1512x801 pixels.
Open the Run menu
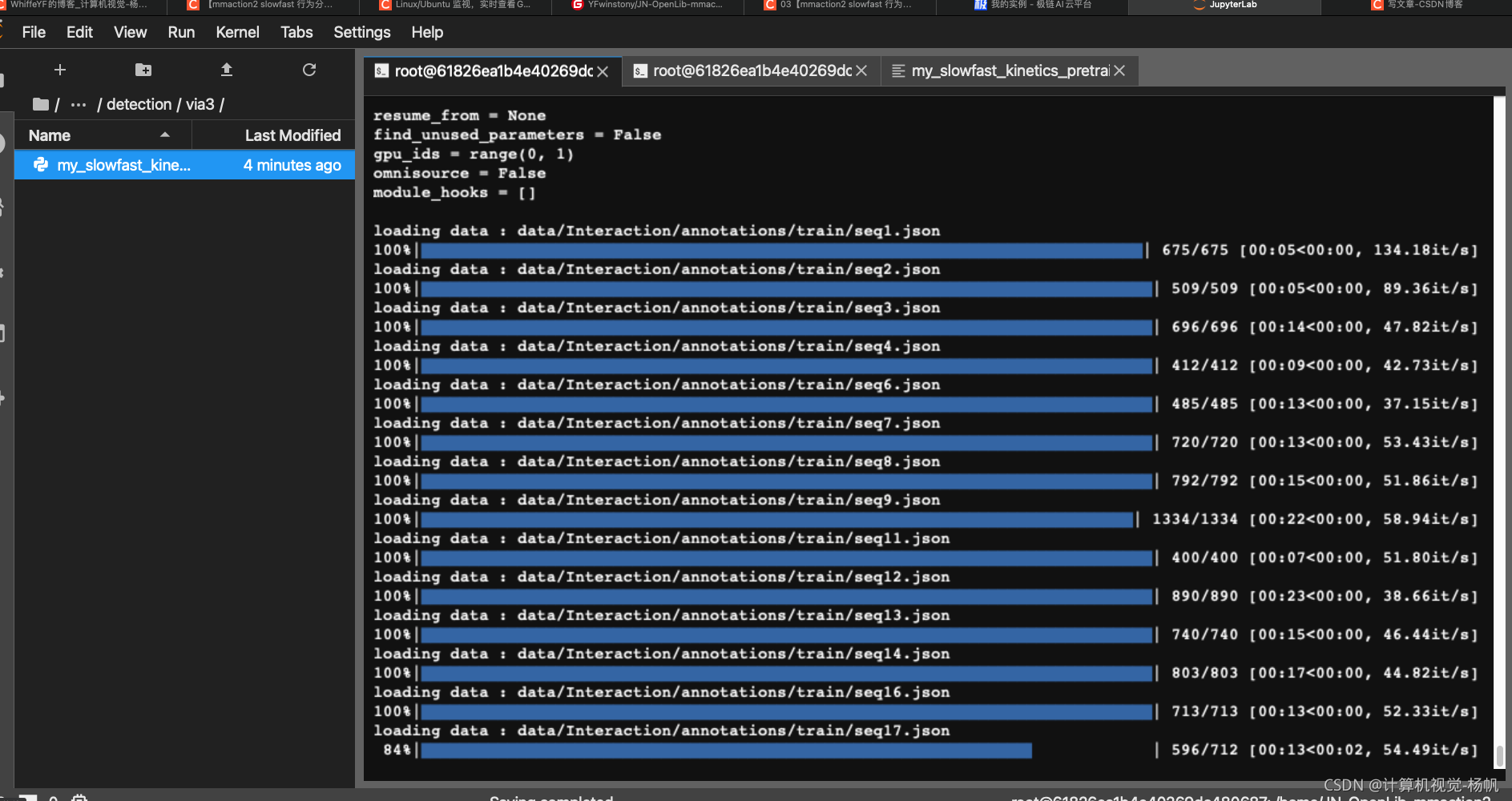pyautogui.click(x=181, y=32)
